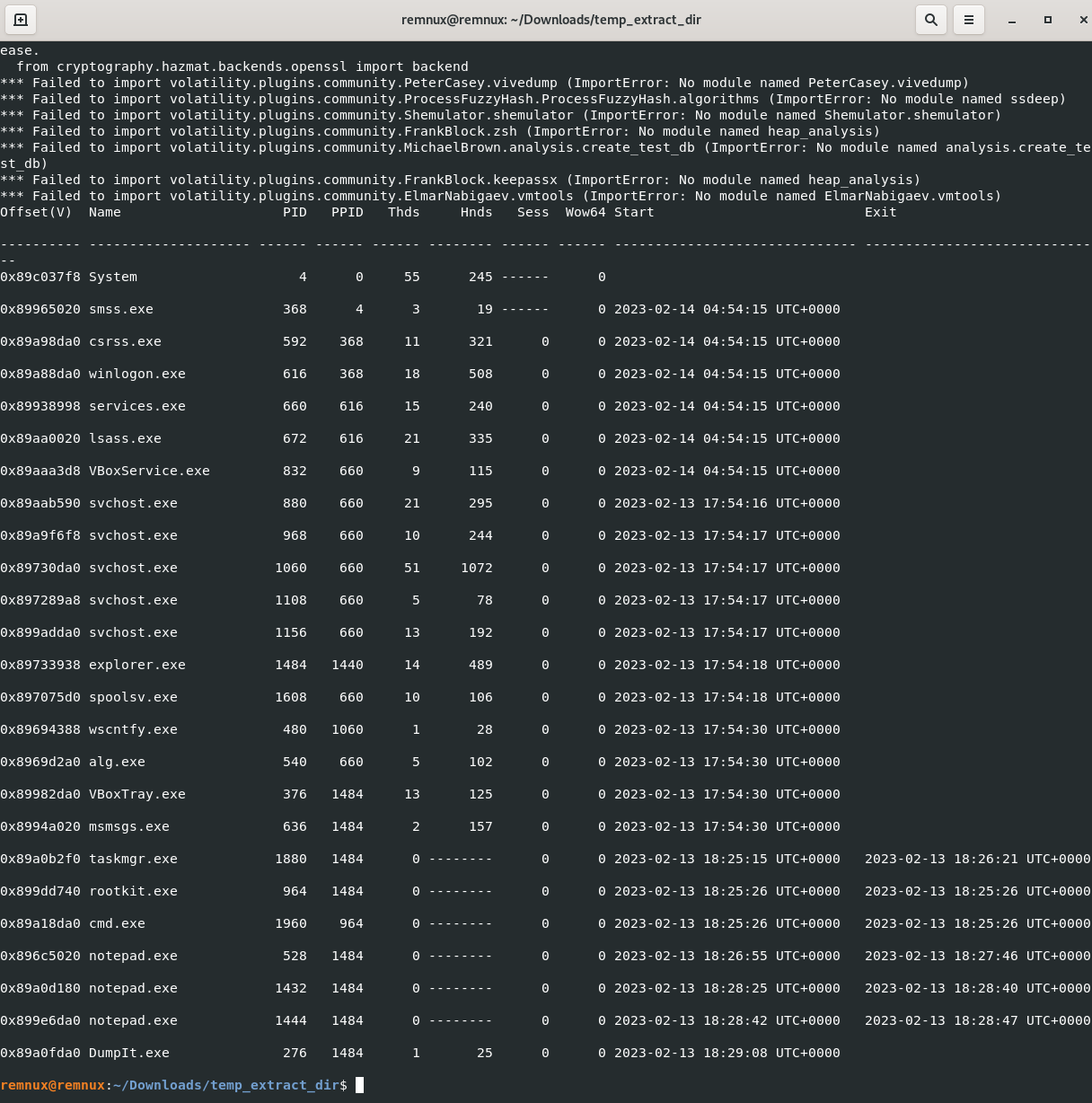1092x1103 pixels.
Task: Select process name VBoxService.exe
Action: [x=149, y=471]
